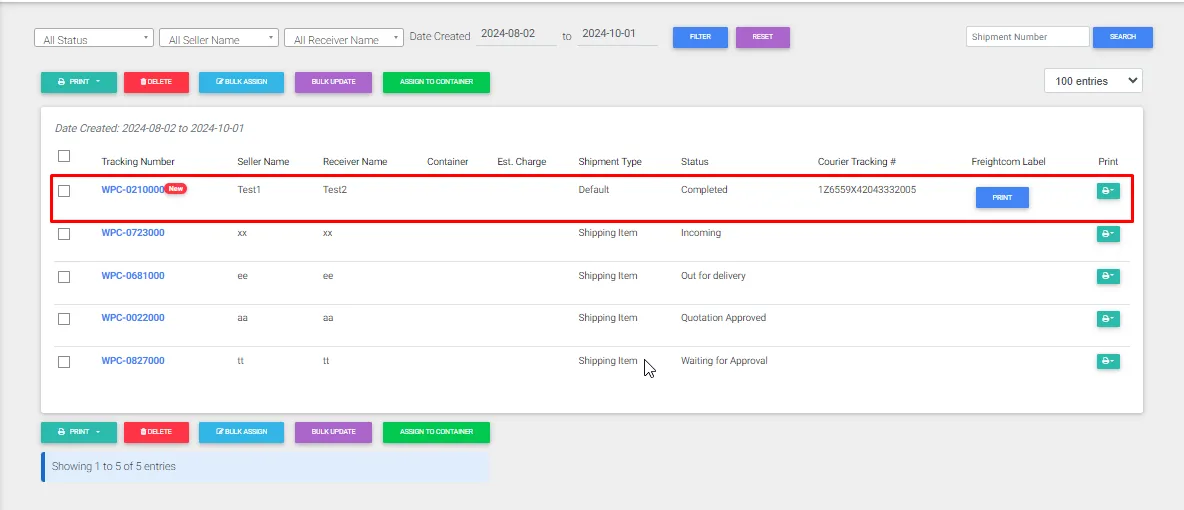Click top Bulk Assign button

tap(241, 82)
